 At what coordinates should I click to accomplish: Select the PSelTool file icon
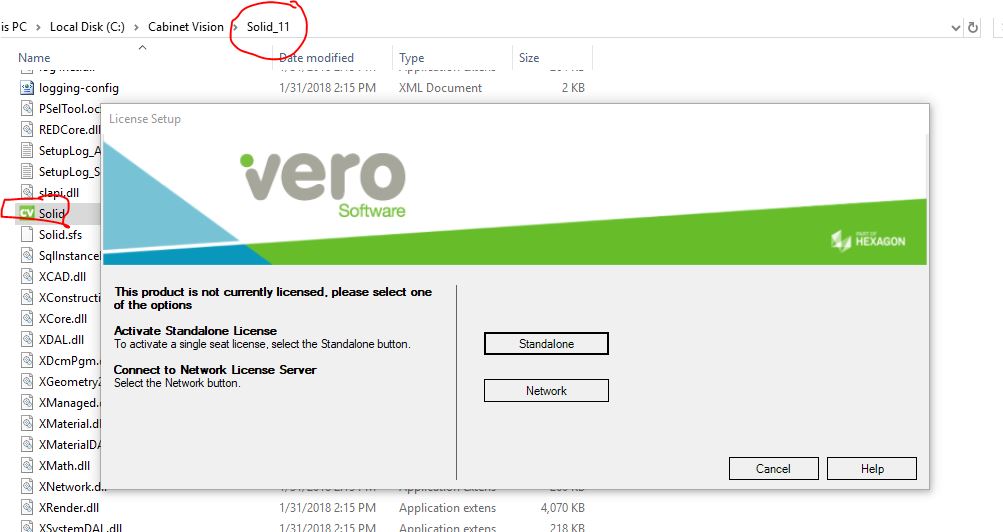27,109
